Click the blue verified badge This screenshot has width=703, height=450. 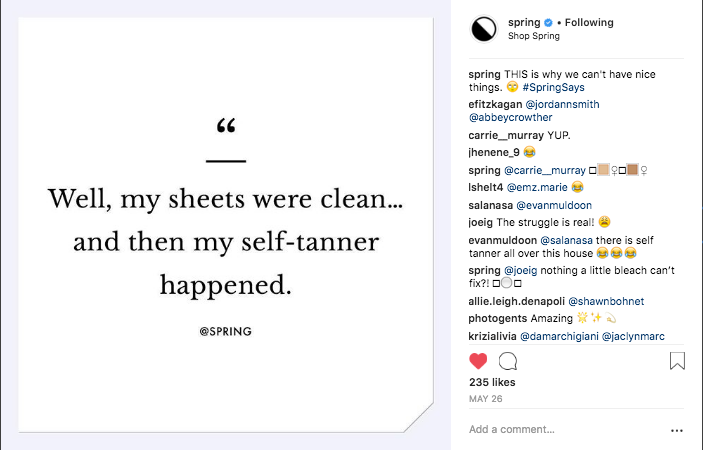pyautogui.click(x=549, y=22)
